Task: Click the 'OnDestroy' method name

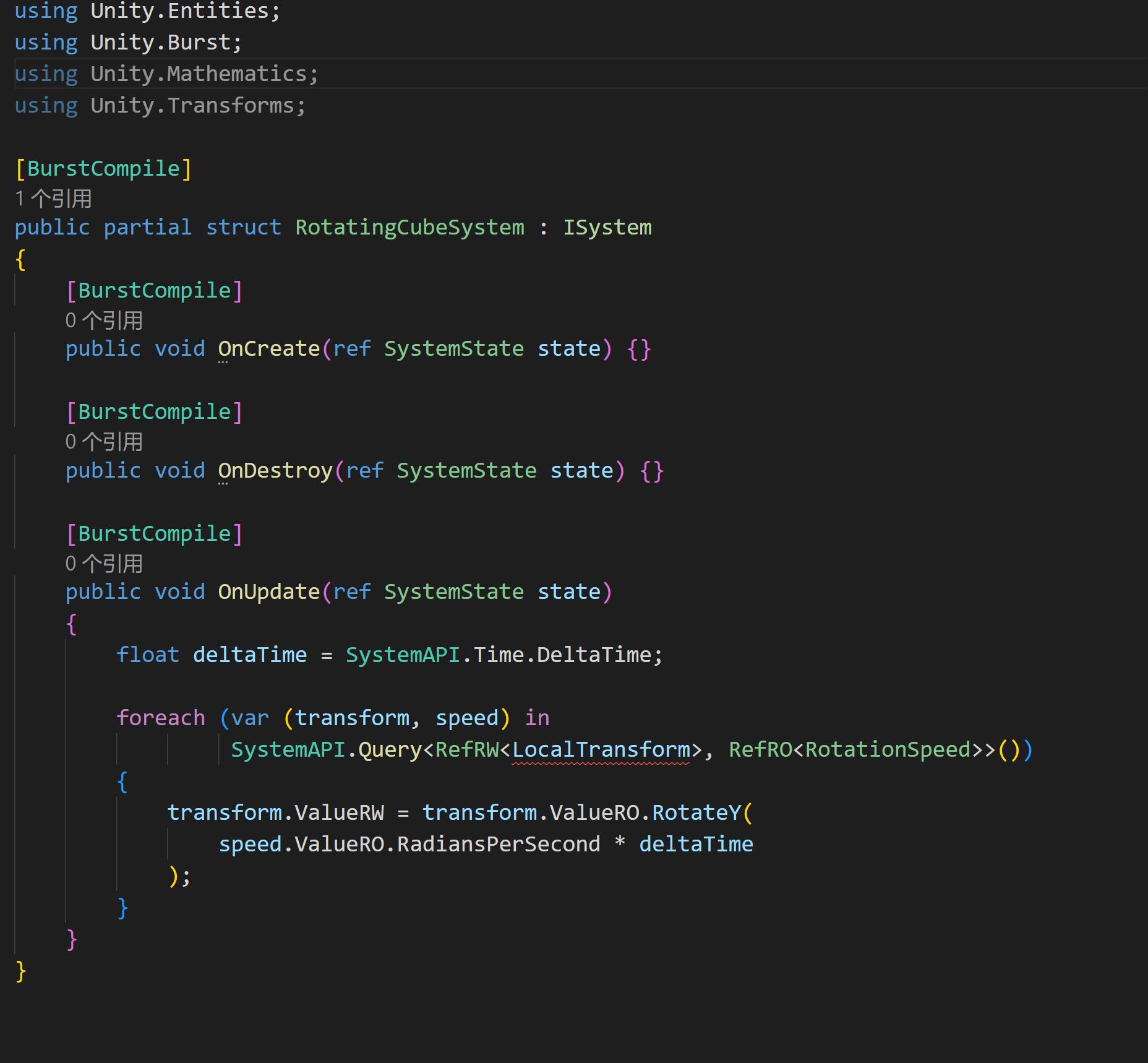Action: click(275, 470)
